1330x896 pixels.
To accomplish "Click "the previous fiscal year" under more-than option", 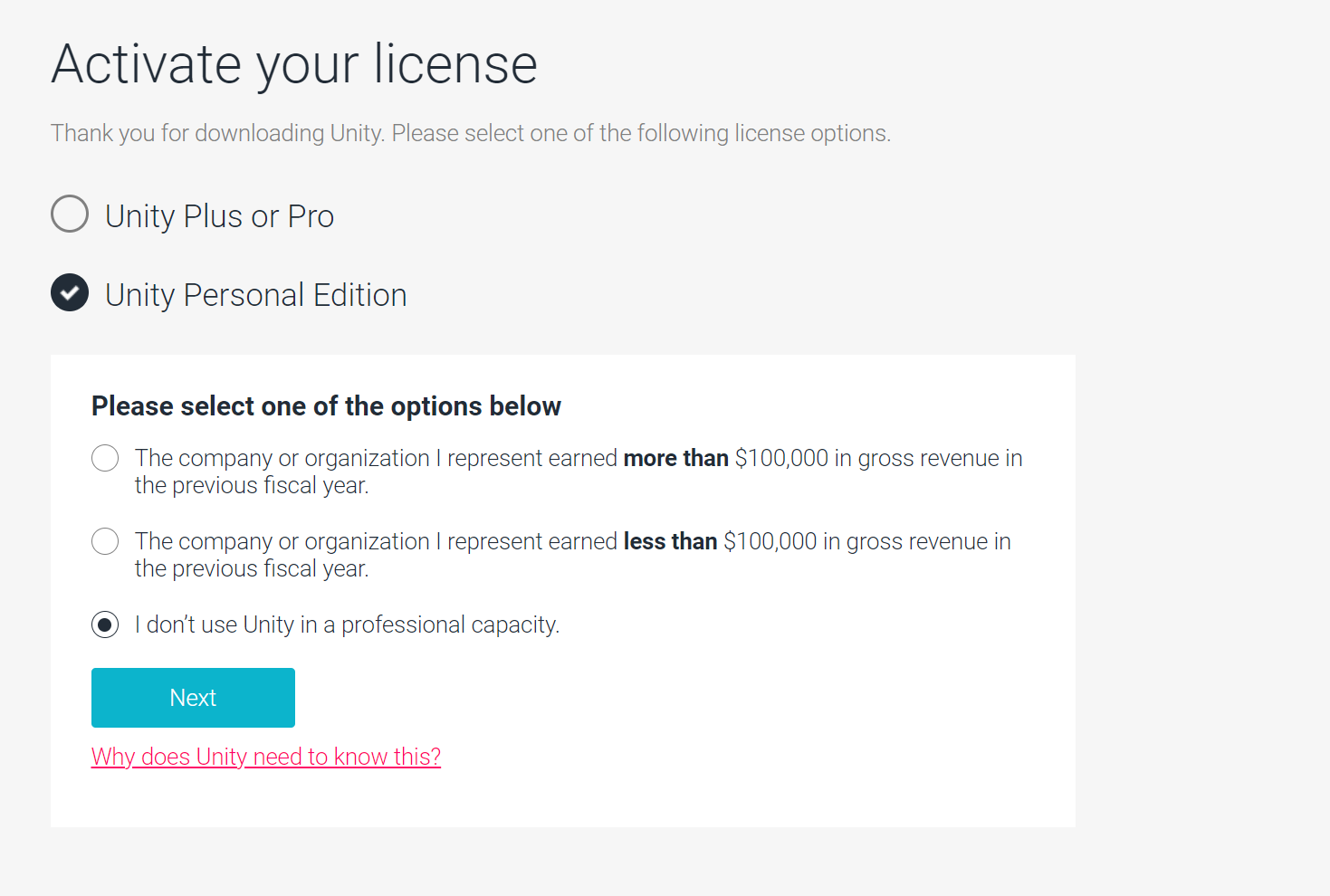I will coord(251,486).
